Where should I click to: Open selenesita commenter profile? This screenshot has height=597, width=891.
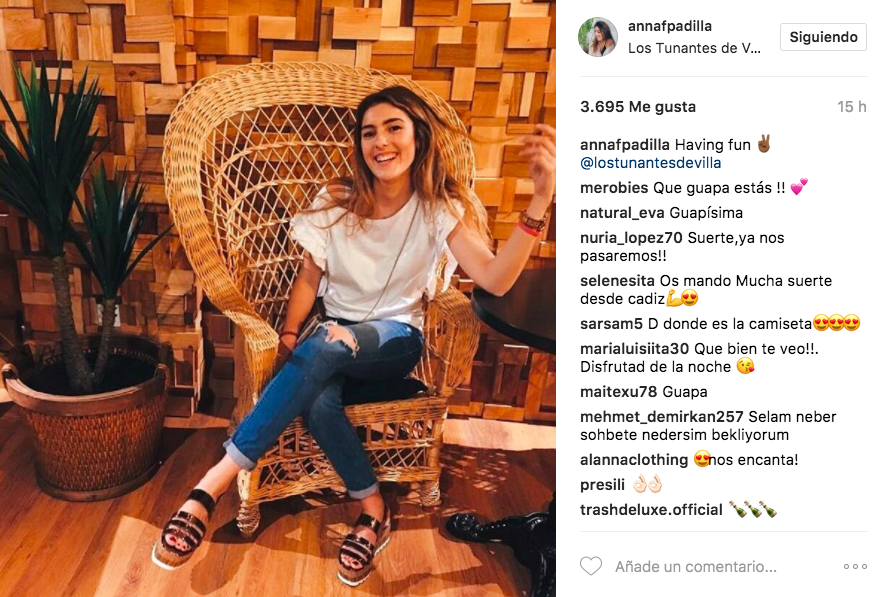click(617, 281)
